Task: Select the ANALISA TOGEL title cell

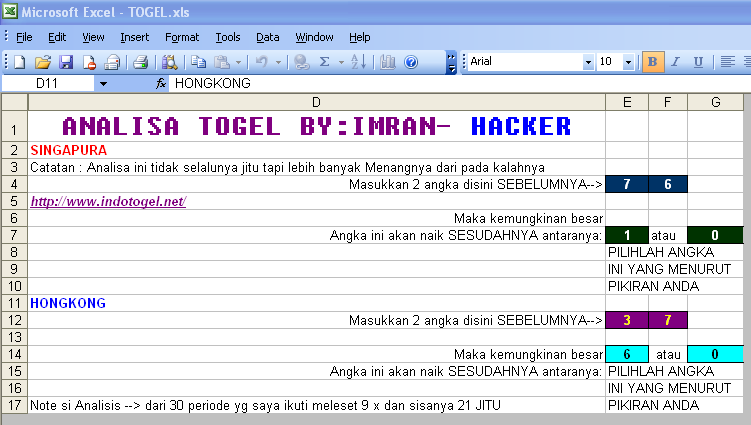Action: tap(317, 126)
